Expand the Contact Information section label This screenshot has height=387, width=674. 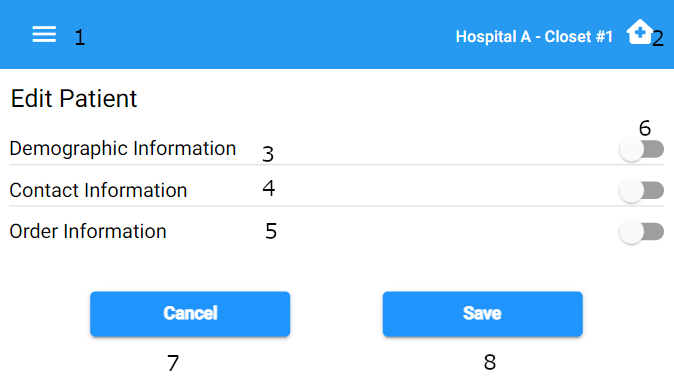98,190
